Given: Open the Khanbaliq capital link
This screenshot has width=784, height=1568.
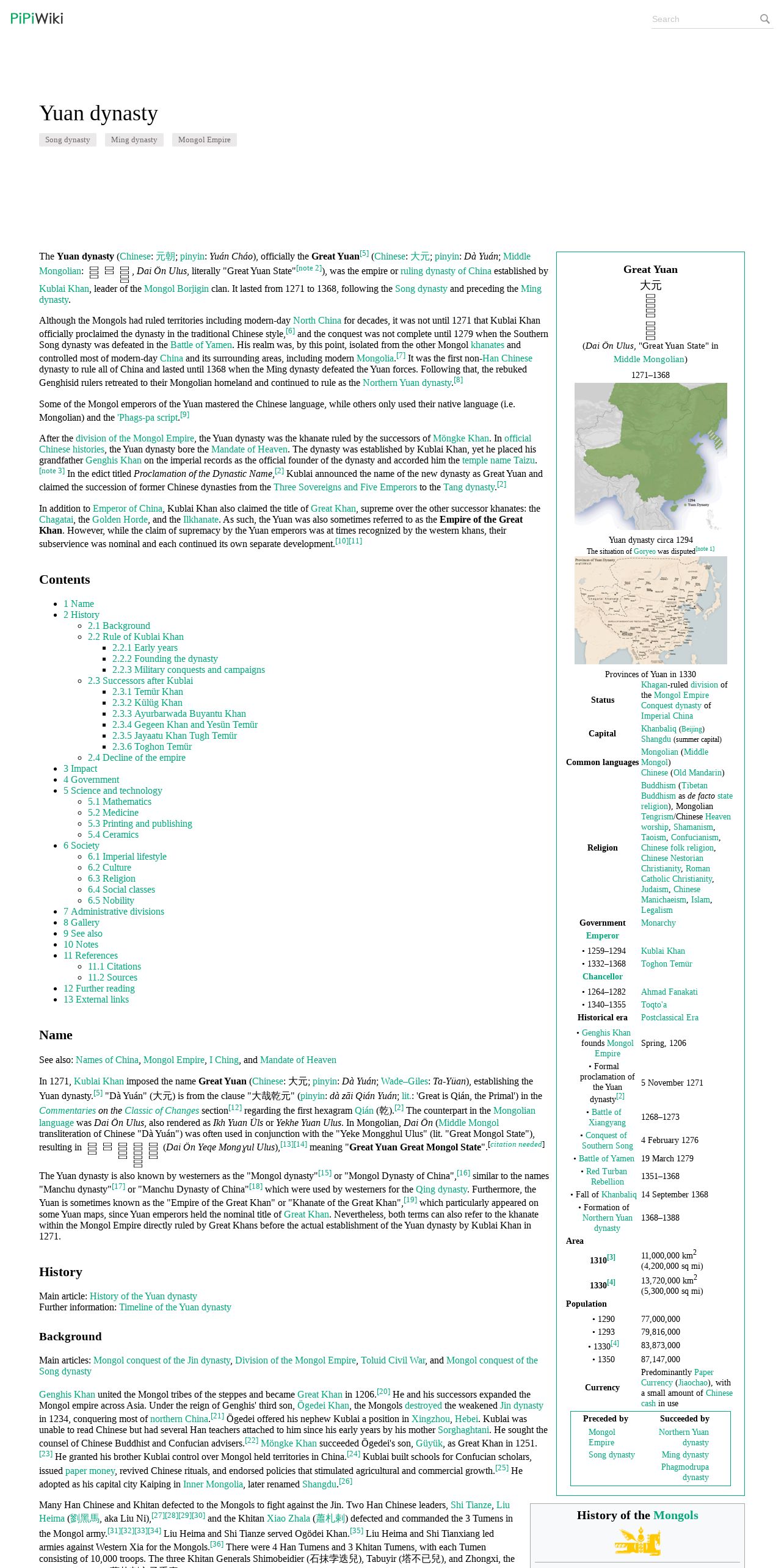Looking at the screenshot, I should click(x=658, y=728).
